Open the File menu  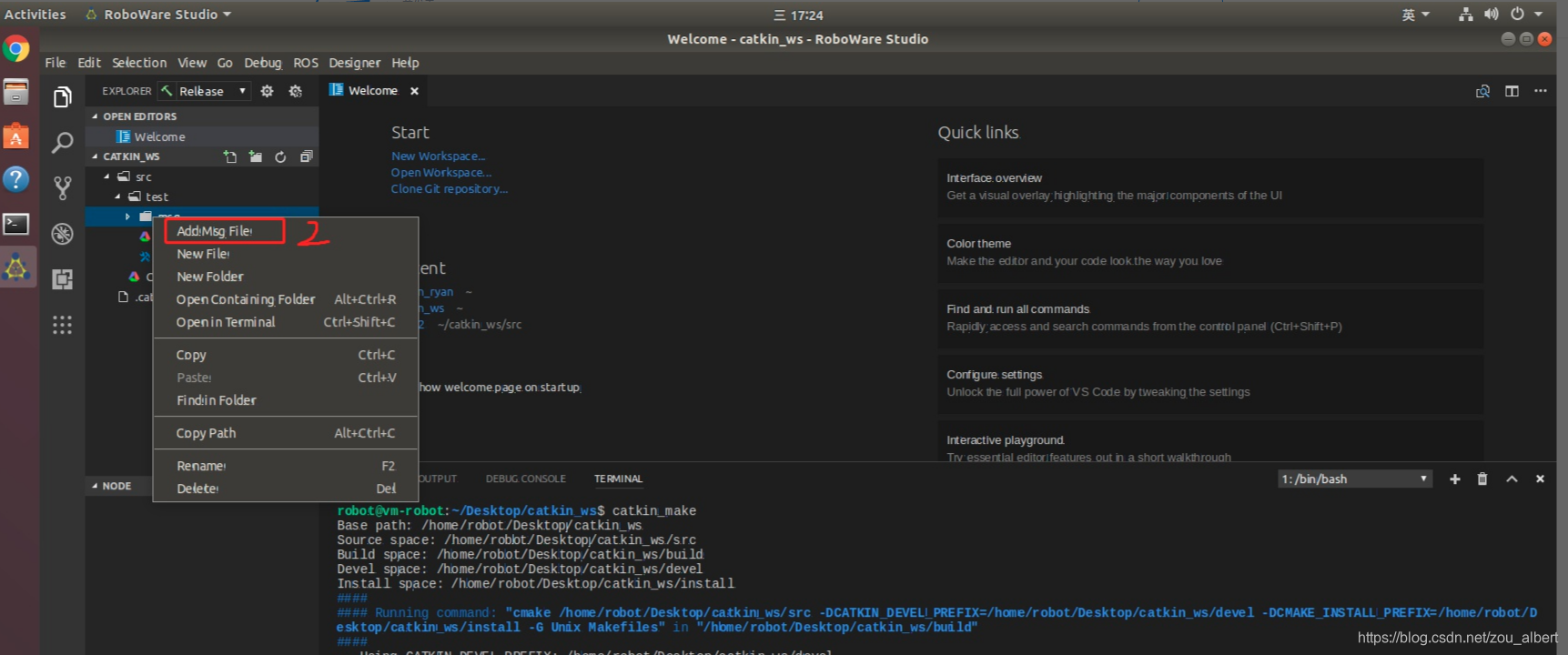tap(55, 63)
